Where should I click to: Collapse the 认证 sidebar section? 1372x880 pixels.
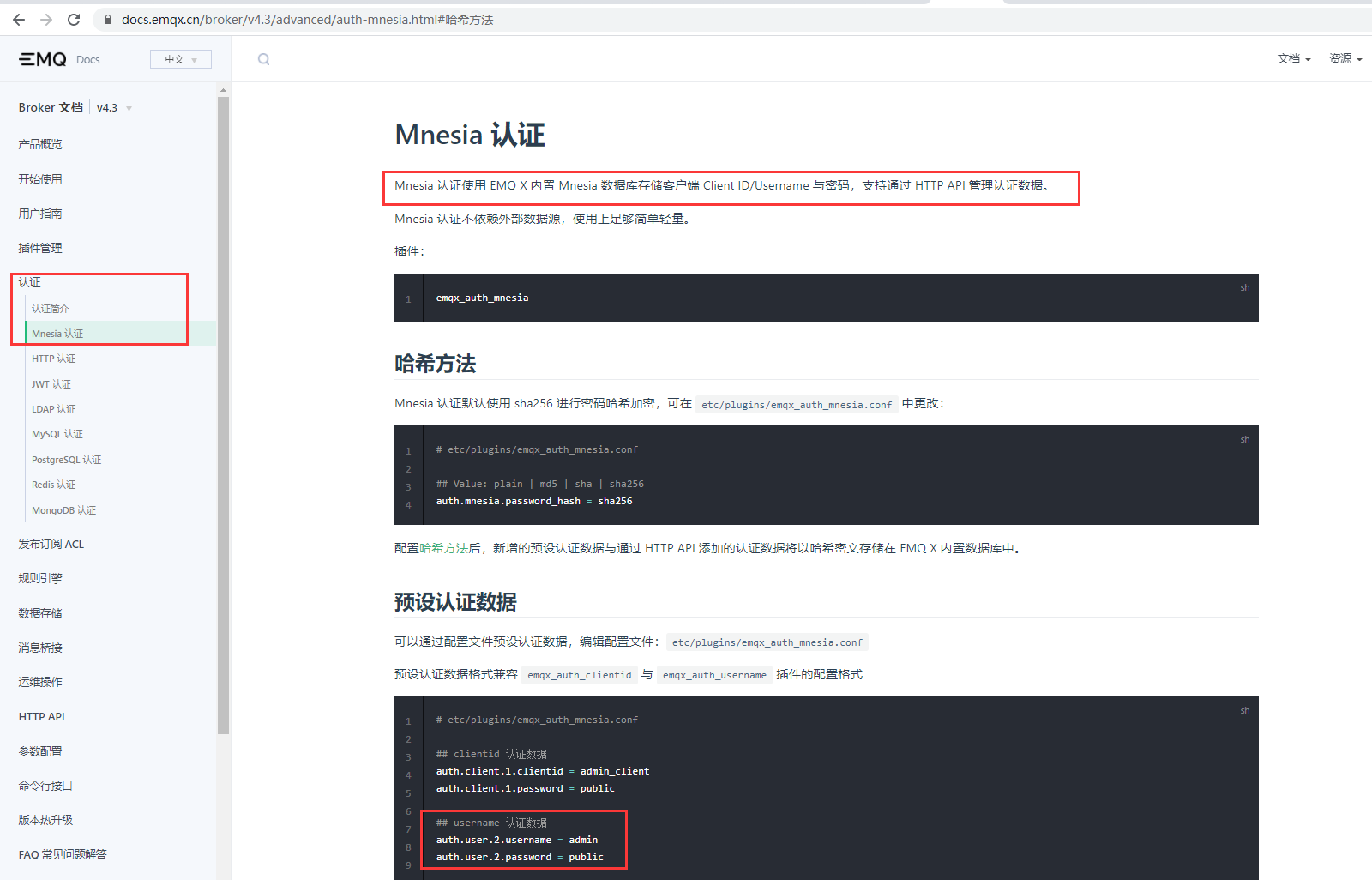click(x=30, y=282)
